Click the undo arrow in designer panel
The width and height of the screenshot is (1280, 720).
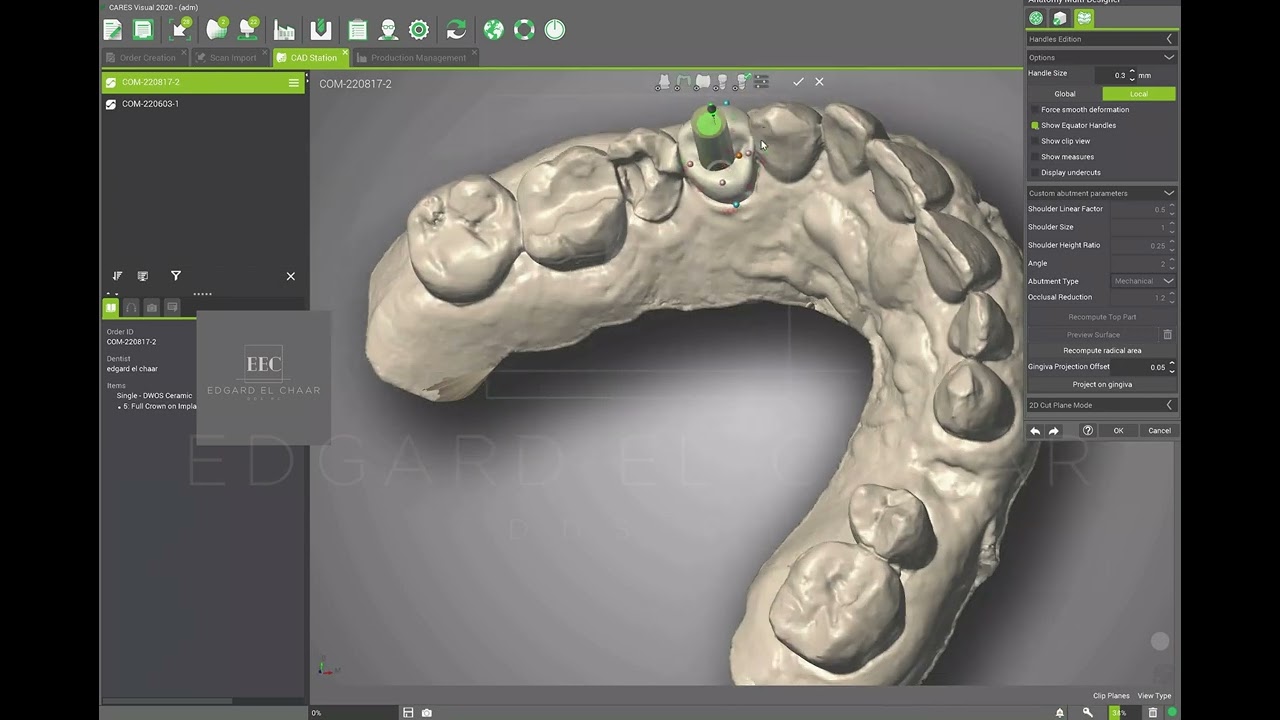coord(1035,431)
